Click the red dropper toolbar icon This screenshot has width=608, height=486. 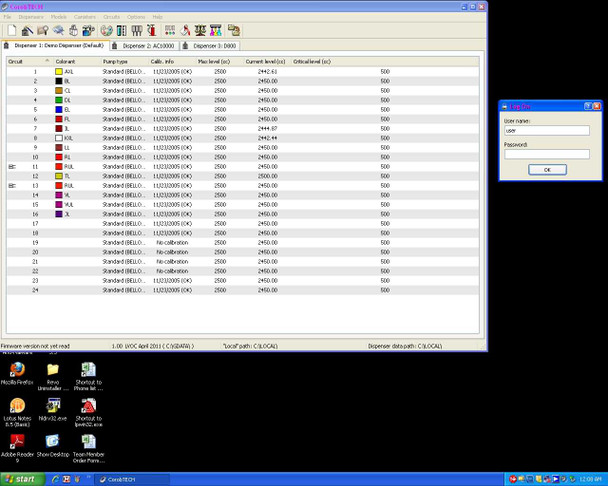[185, 30]
